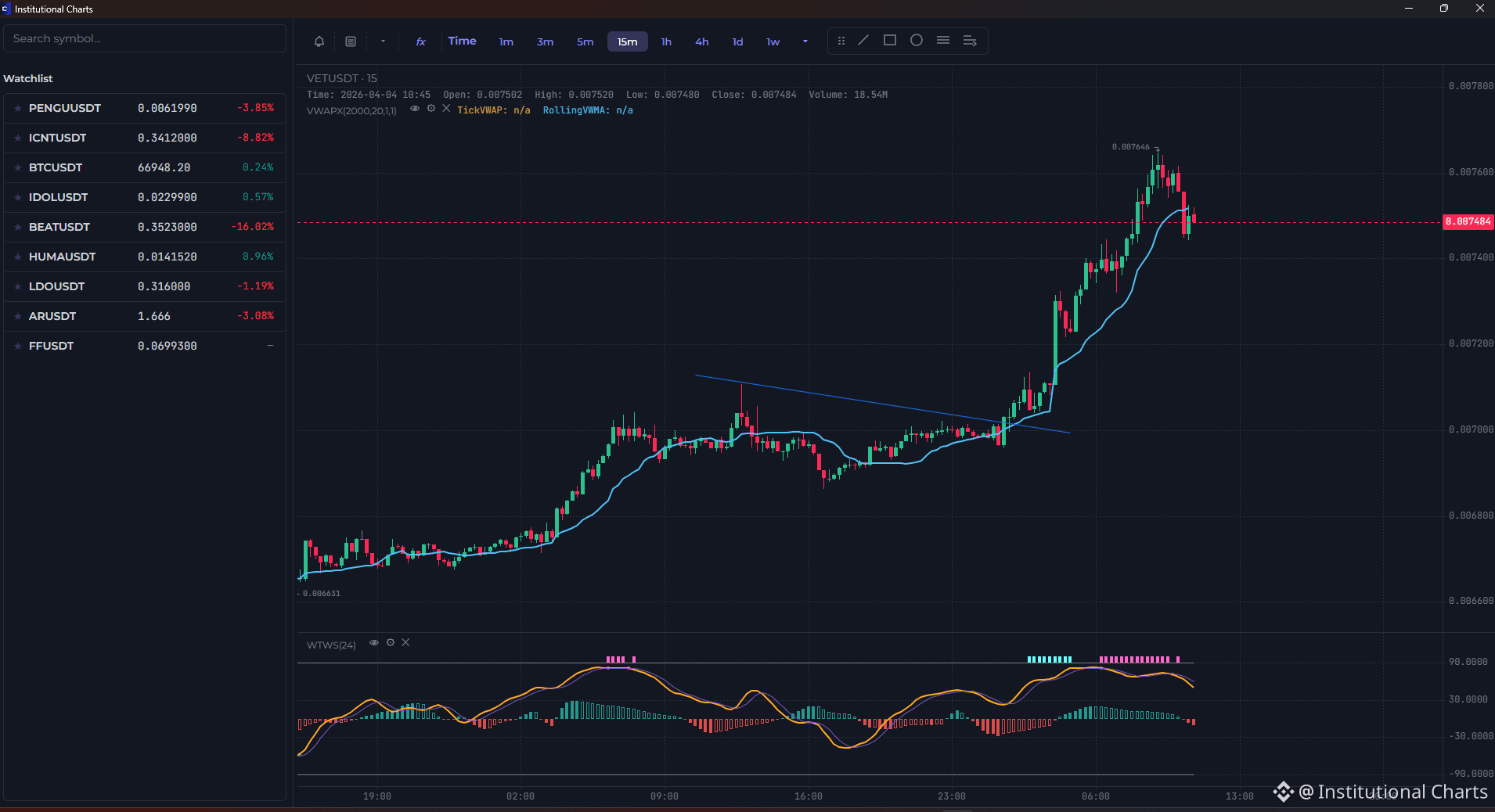
Task: Switch to the 1h timeframe
Action: tap(666, 41)
